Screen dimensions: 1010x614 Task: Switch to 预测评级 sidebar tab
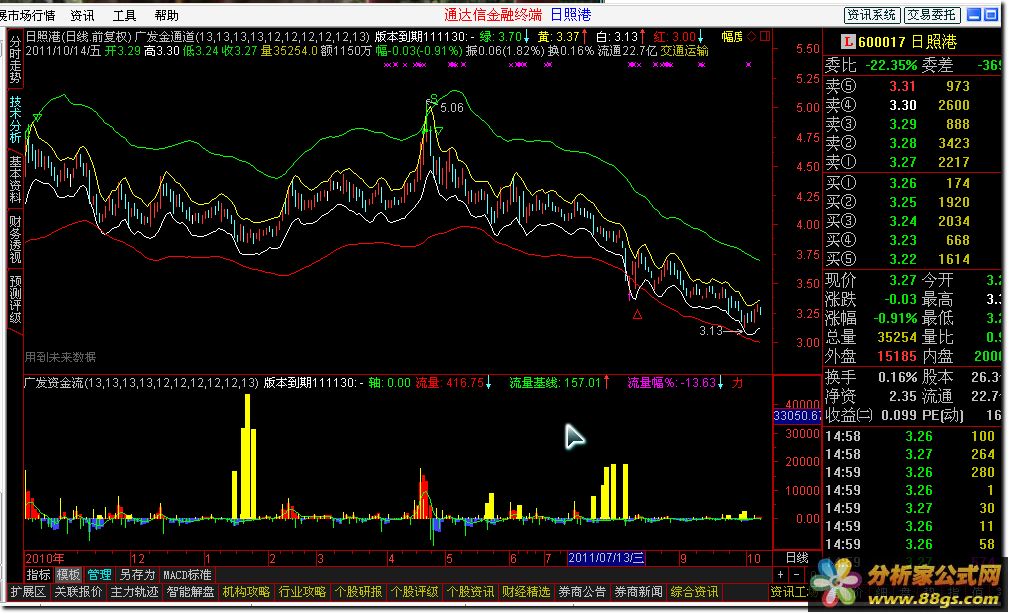(x=15, y=300)
